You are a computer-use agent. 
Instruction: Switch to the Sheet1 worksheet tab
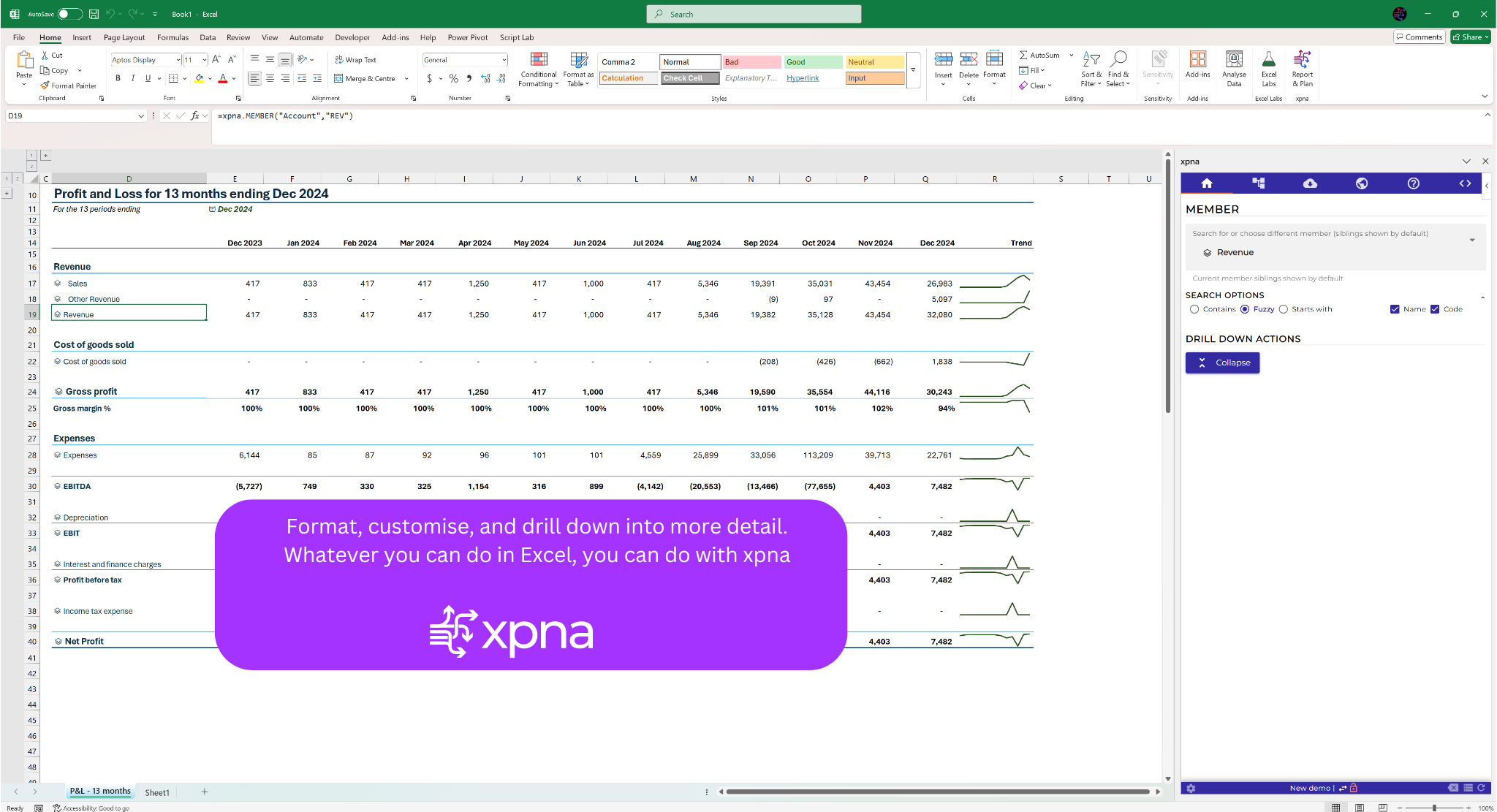click(x=157, y=792)
